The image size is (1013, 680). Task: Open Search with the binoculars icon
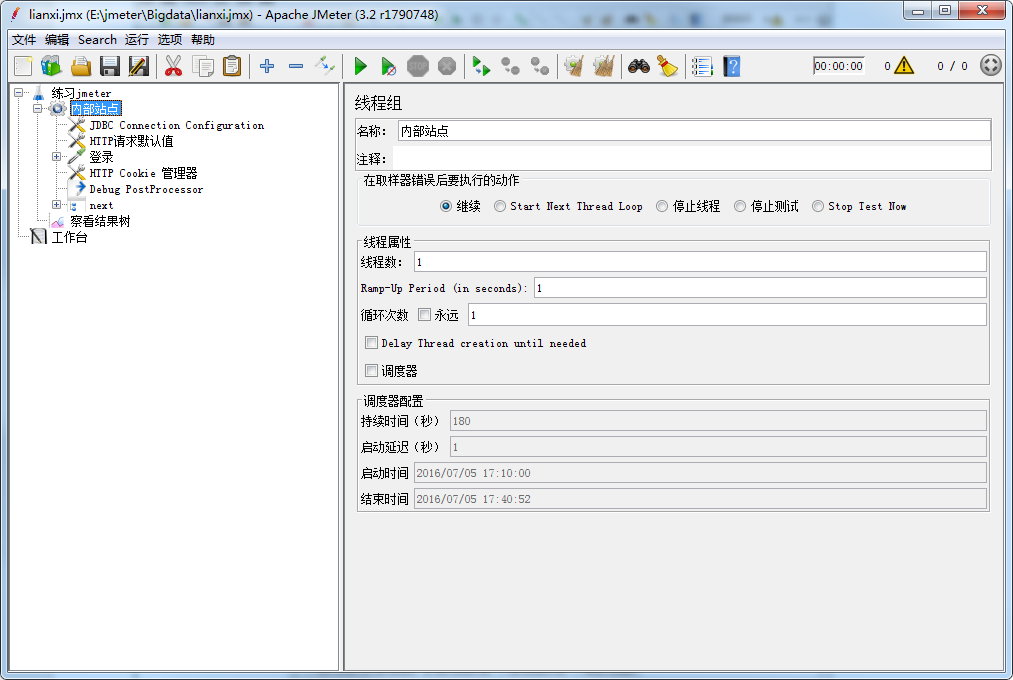click(x=638, y=66)
